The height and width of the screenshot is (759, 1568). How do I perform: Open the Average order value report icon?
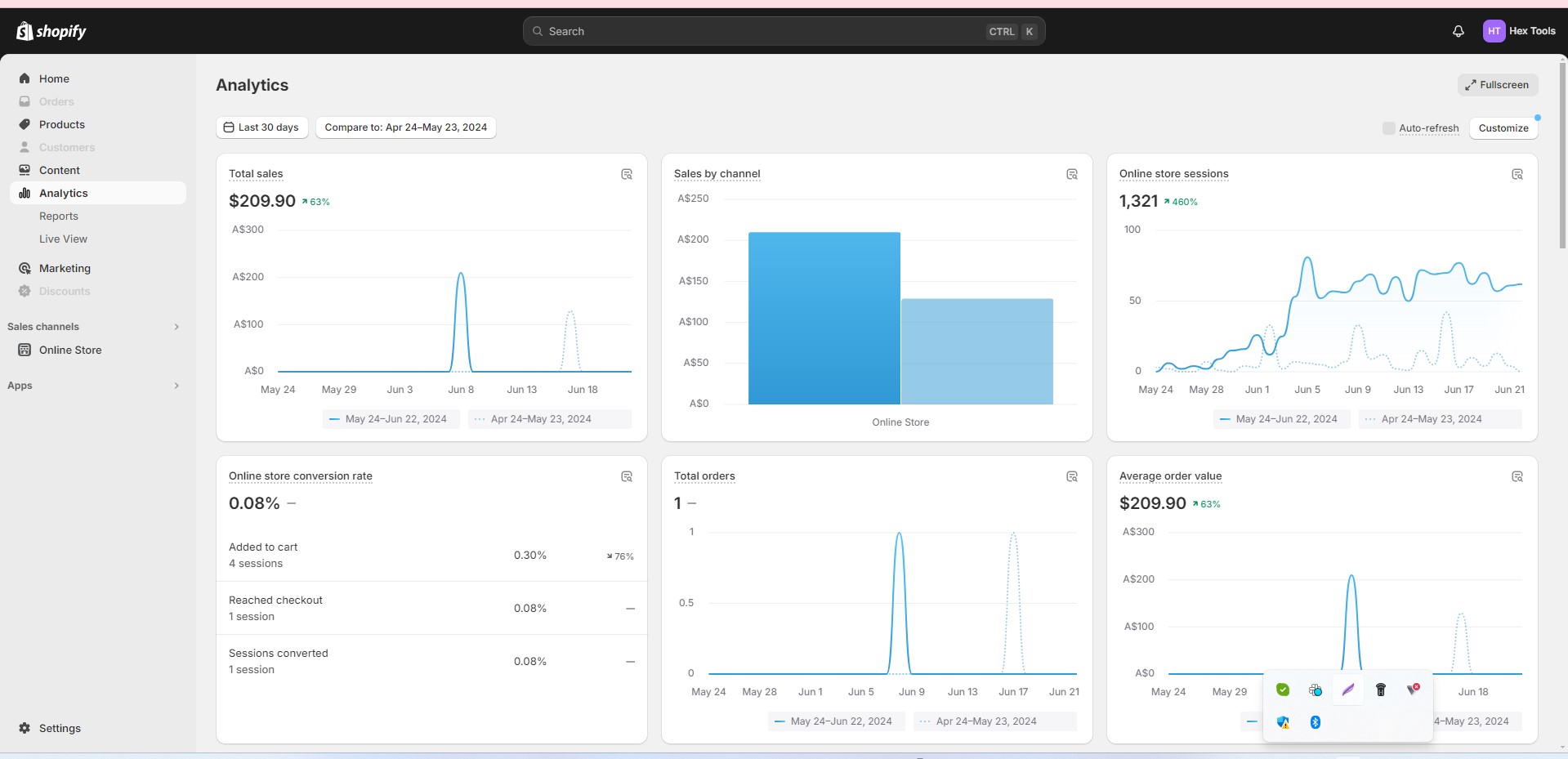pos(1517,476)
